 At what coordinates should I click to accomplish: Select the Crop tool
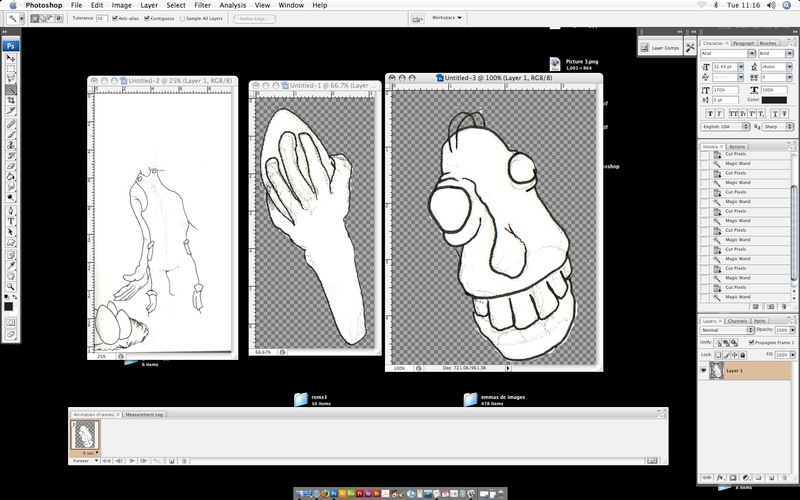click(11, 100)
